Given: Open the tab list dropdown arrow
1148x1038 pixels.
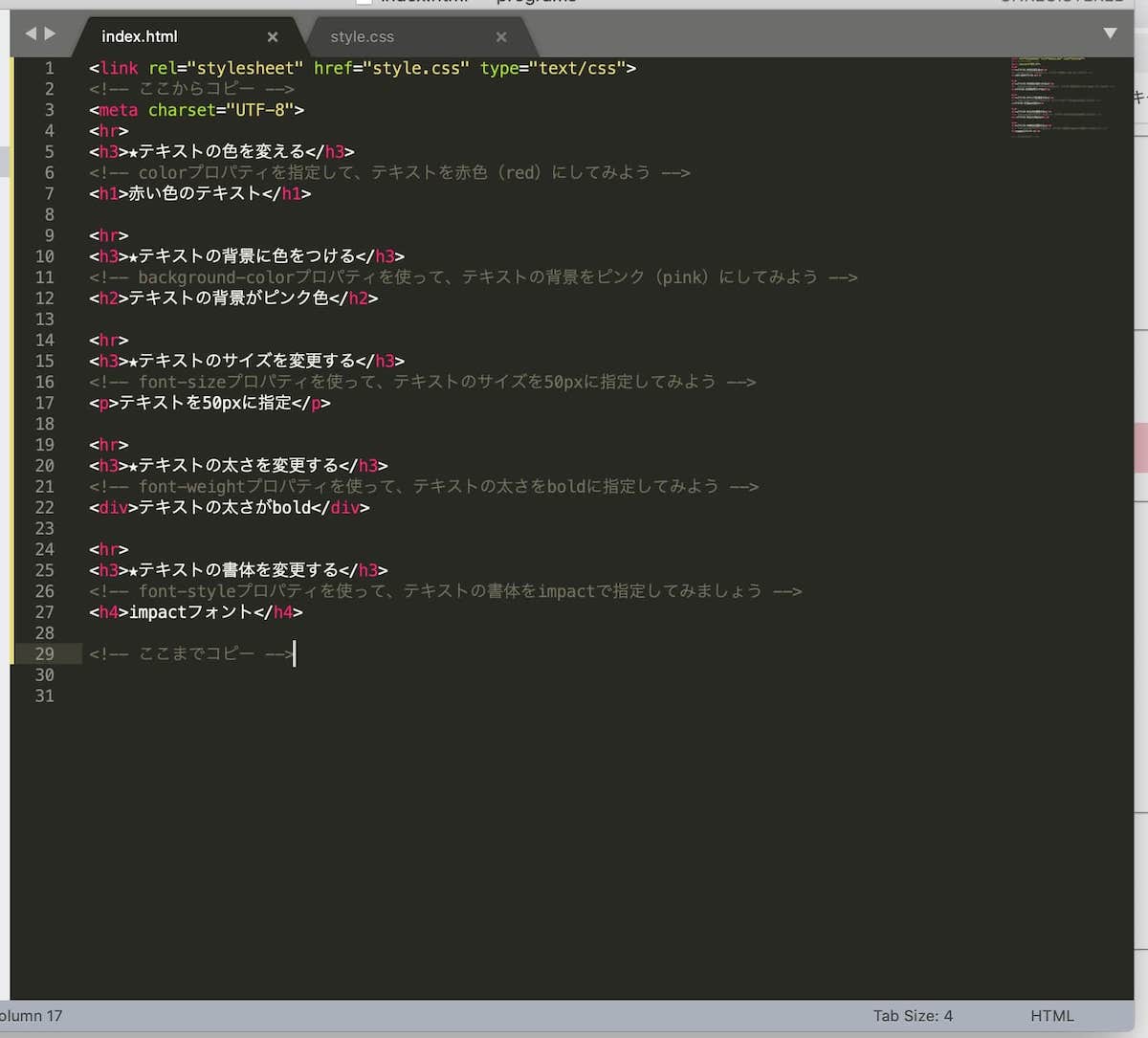Looking at the screenshot, I should (1110, 33).
